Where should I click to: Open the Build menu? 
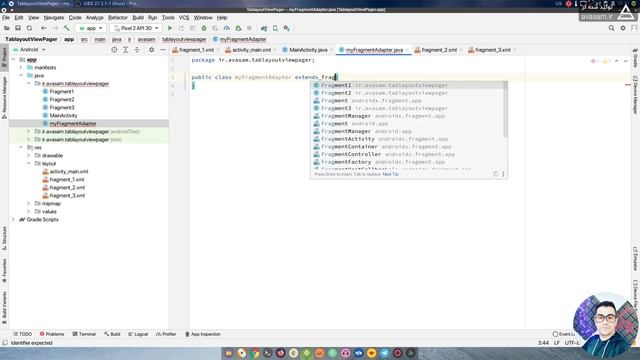(138, 18)
